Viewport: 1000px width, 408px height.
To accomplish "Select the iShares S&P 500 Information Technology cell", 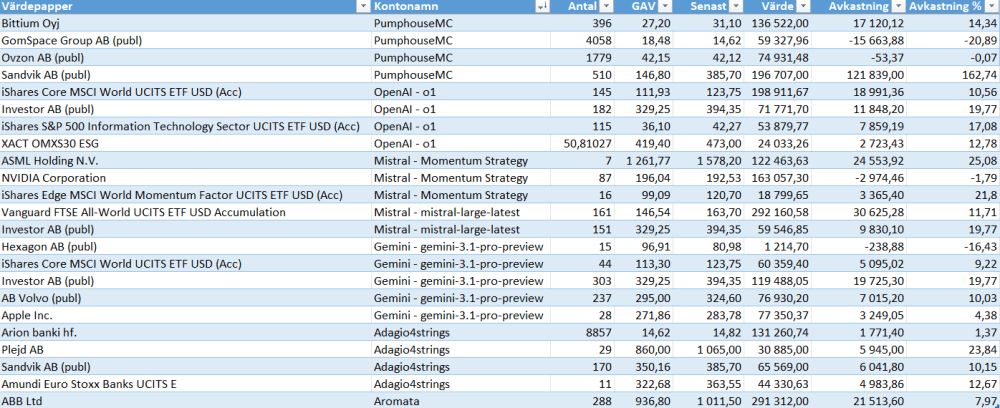I will click(186, 126).
